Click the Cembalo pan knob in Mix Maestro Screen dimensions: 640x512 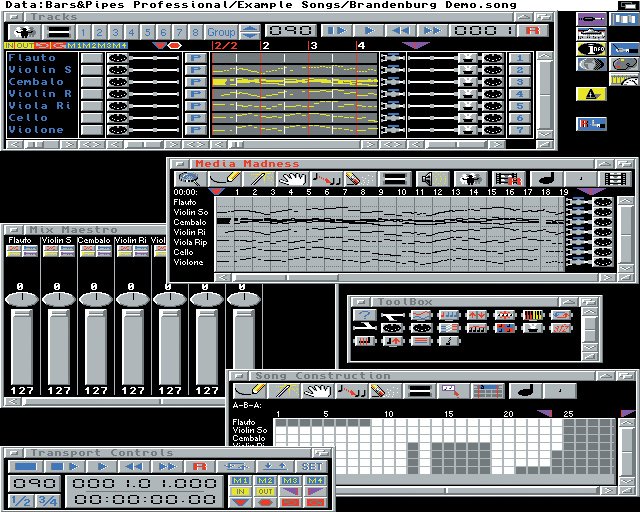tap(96, 299)
